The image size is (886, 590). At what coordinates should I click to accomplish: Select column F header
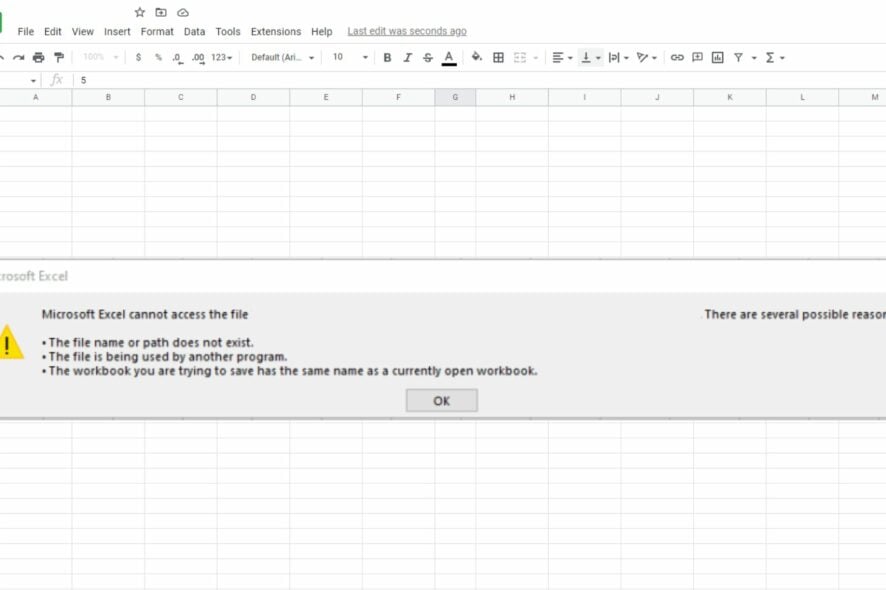[x=398, y=97]
